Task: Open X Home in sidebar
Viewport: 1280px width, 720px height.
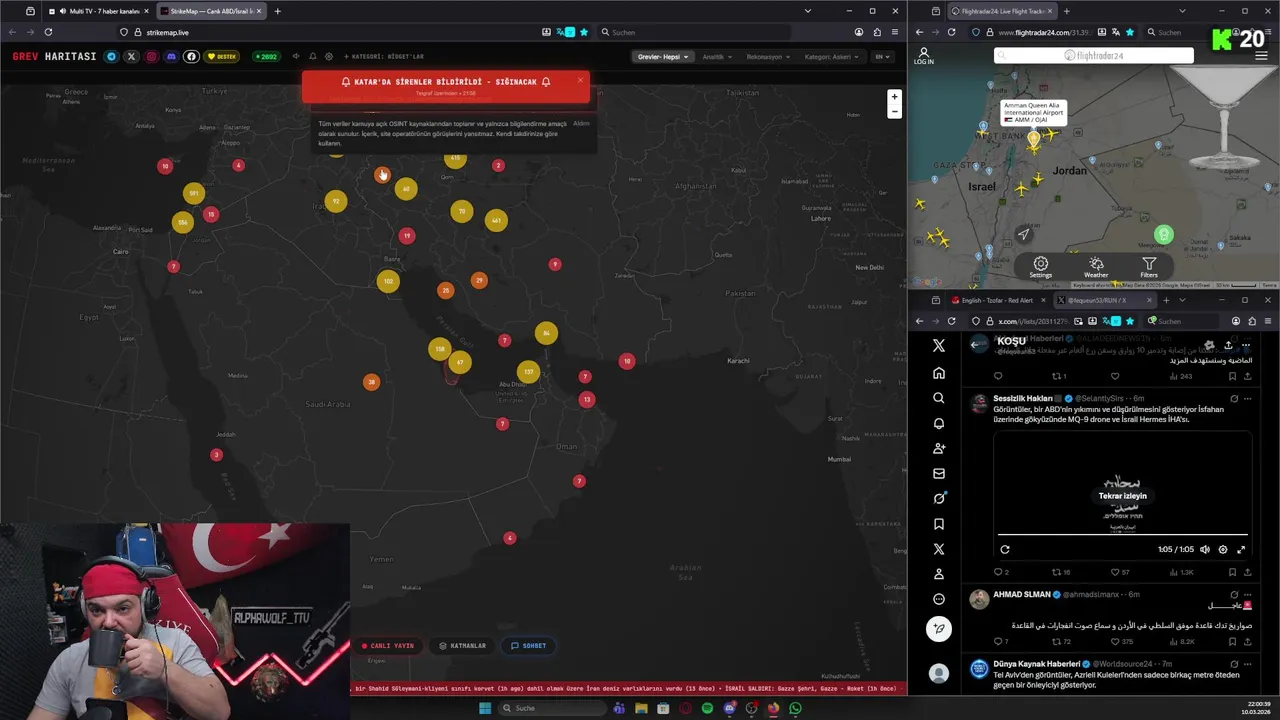Action: [x=938, y=373]
